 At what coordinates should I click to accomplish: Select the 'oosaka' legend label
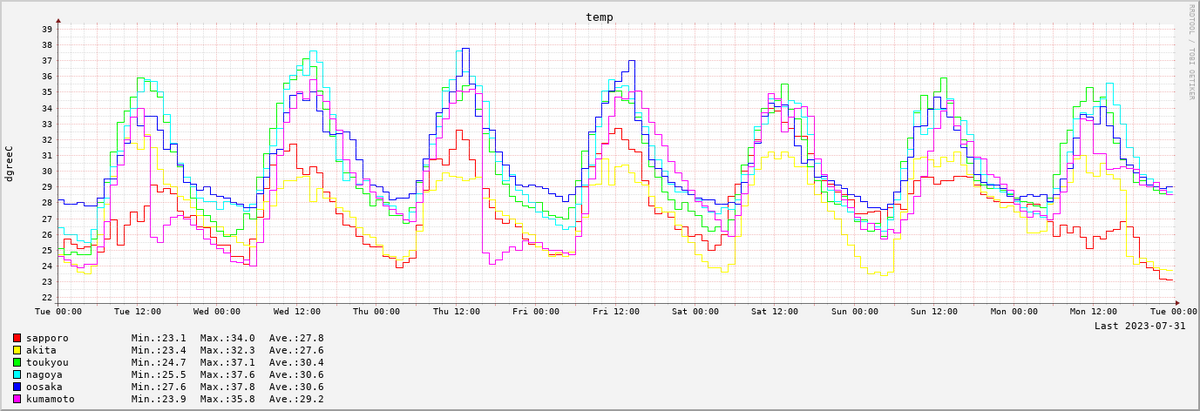pyautogui.click(x=44, y=386)
